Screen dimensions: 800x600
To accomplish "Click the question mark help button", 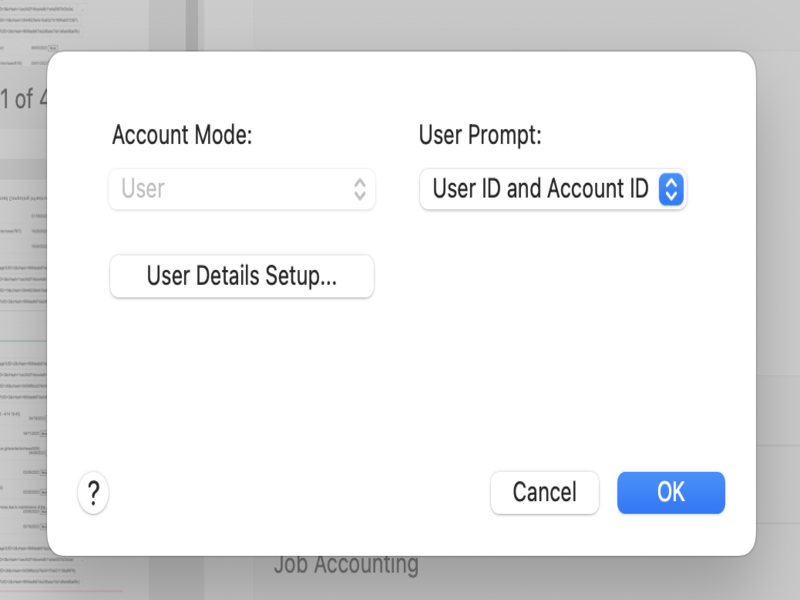I will [x=93, y=493].
